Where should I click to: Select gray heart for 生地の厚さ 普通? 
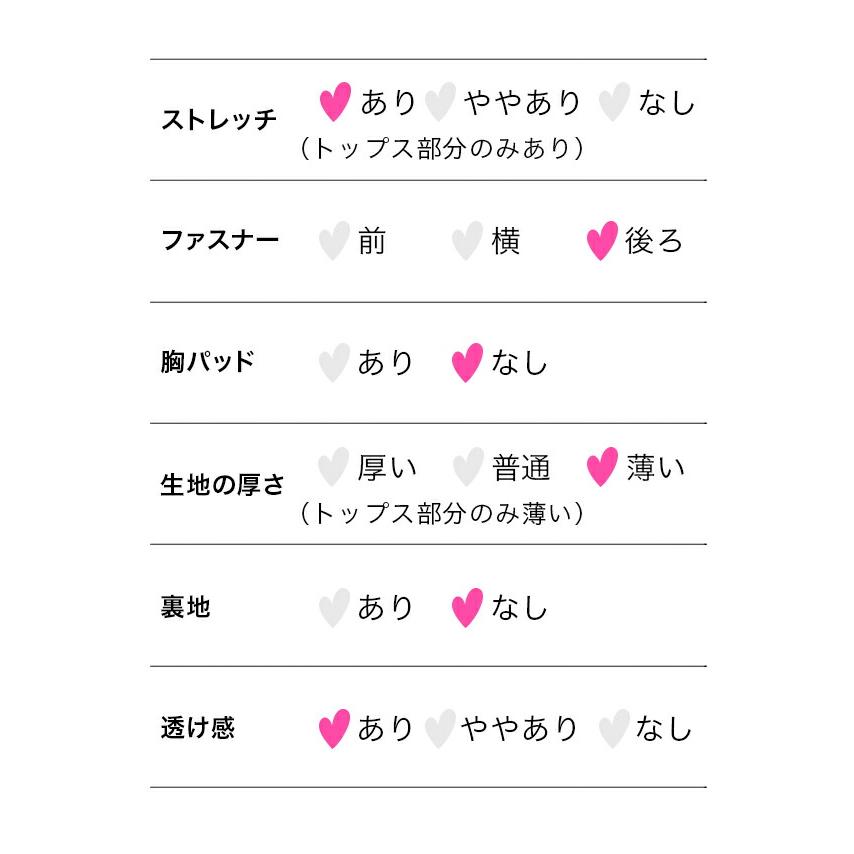point(467,467)
